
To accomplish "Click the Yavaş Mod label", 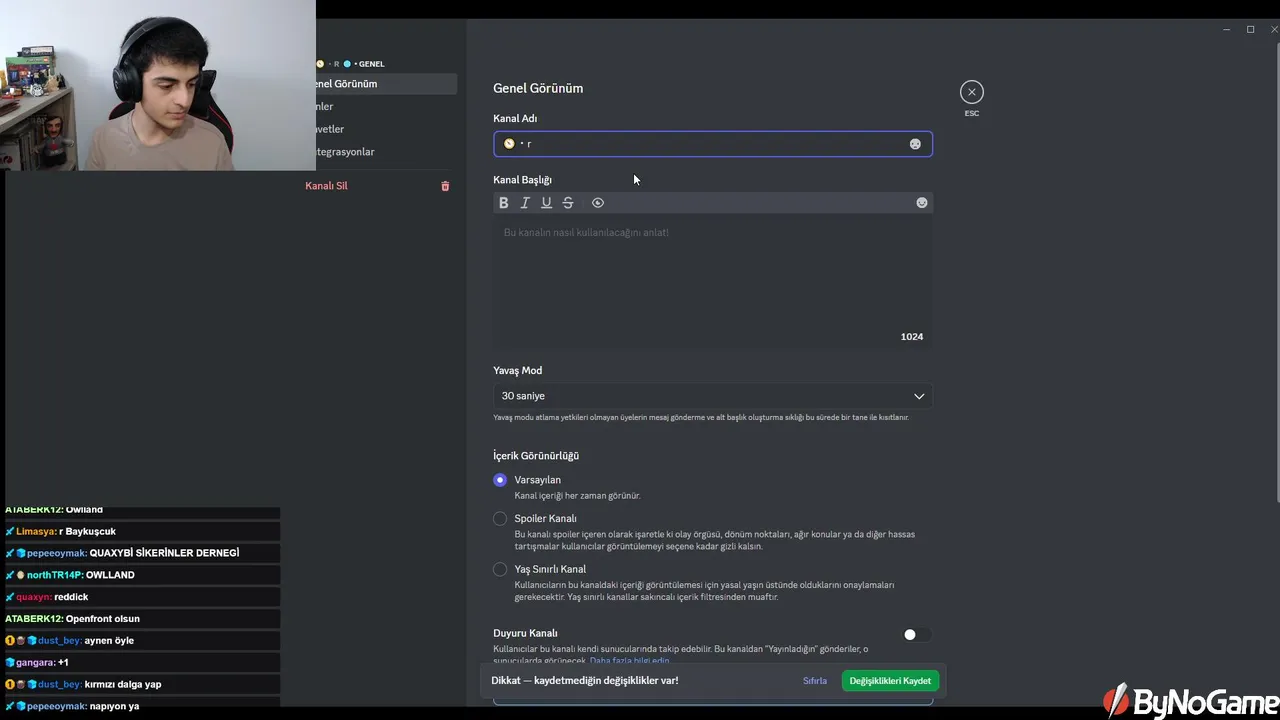I will (x=518, y=371).
